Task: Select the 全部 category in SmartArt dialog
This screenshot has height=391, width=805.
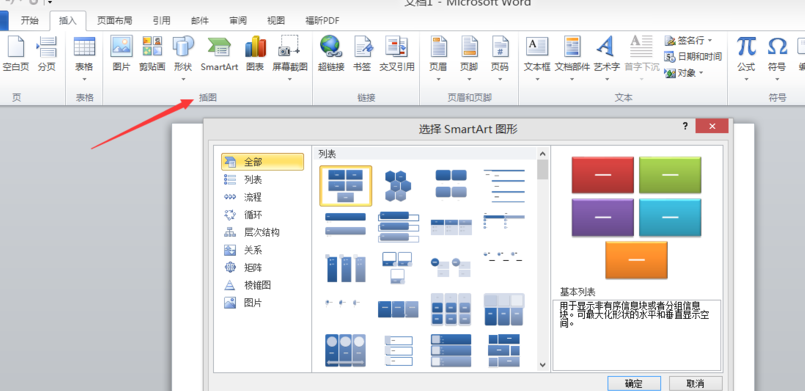Action: coord(262,162)
